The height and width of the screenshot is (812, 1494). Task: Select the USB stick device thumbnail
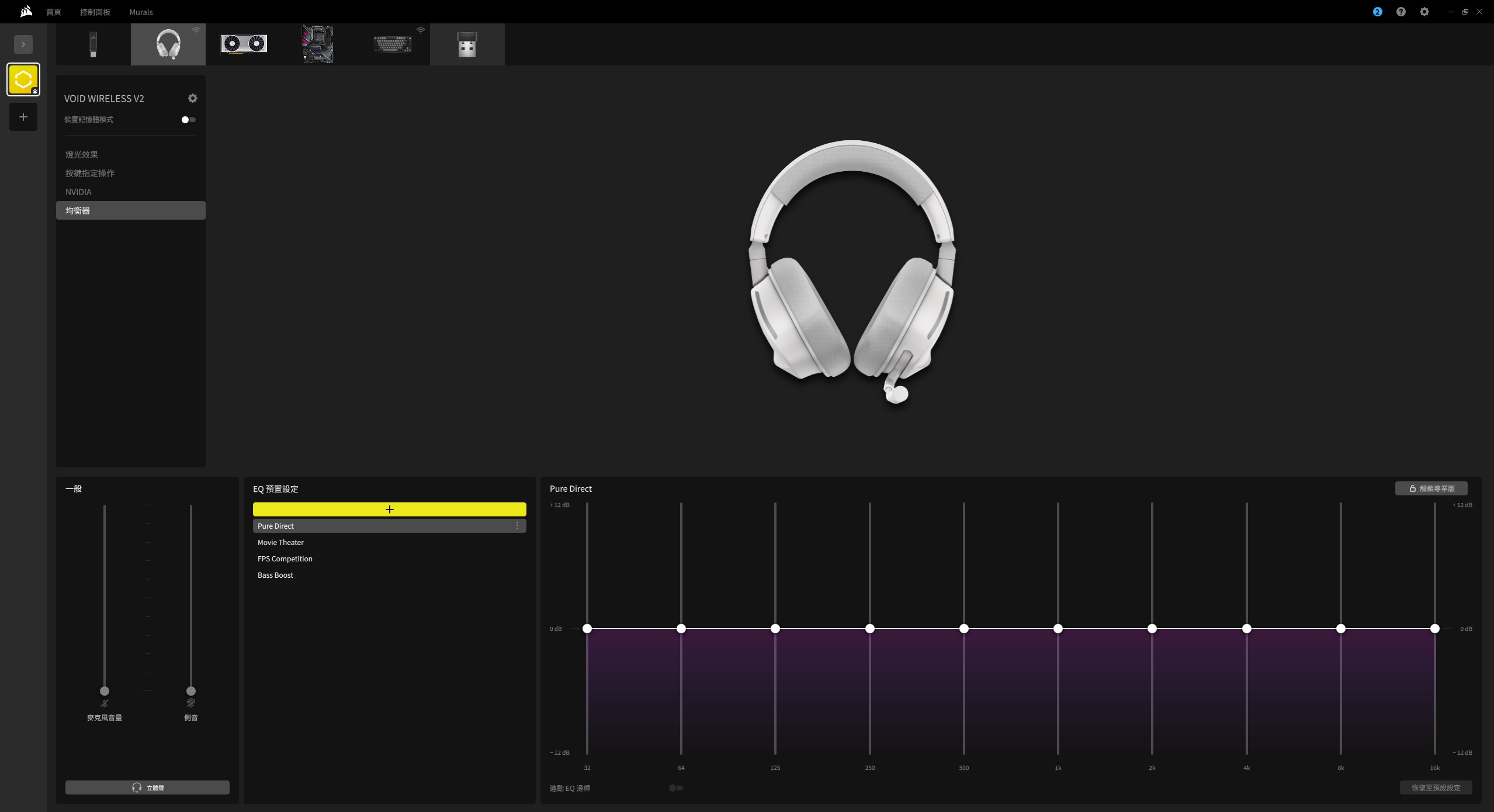93,44
